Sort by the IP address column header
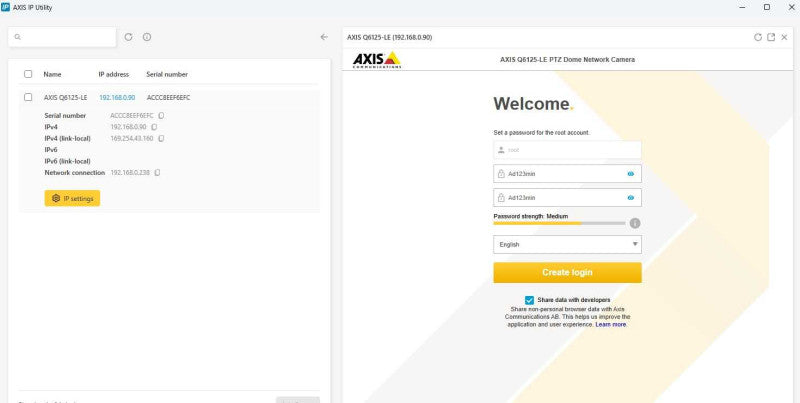 [114, 74]
